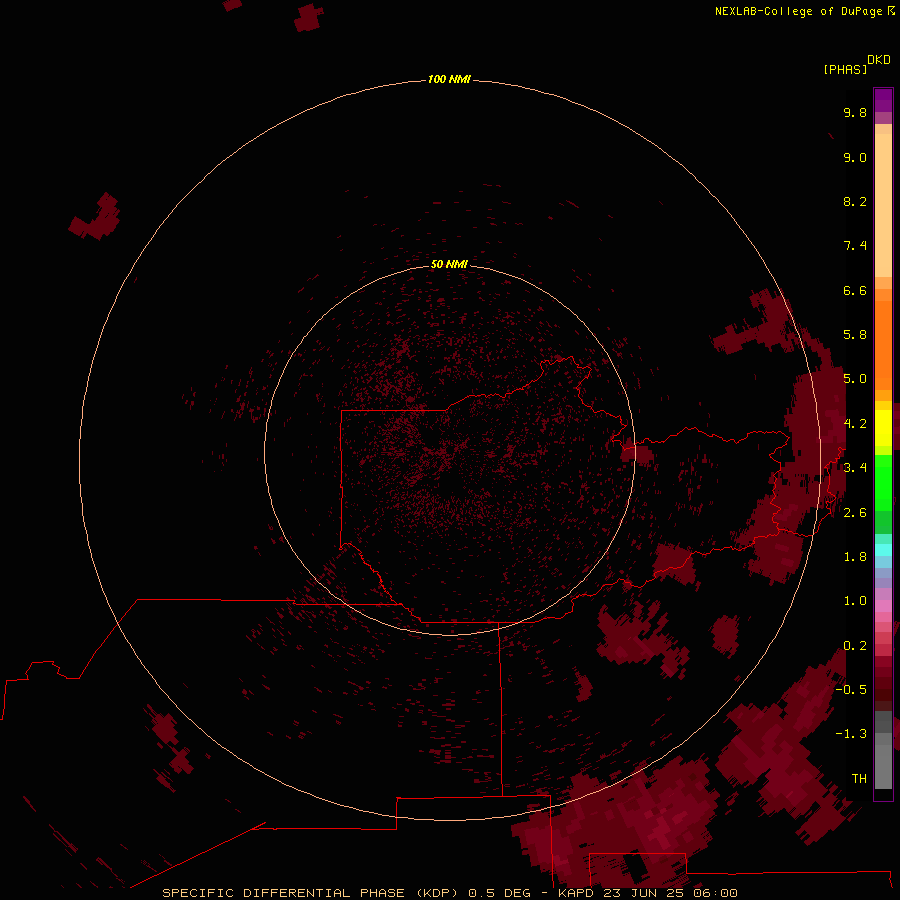Click the -0.5 scale value label

(851, 690)
